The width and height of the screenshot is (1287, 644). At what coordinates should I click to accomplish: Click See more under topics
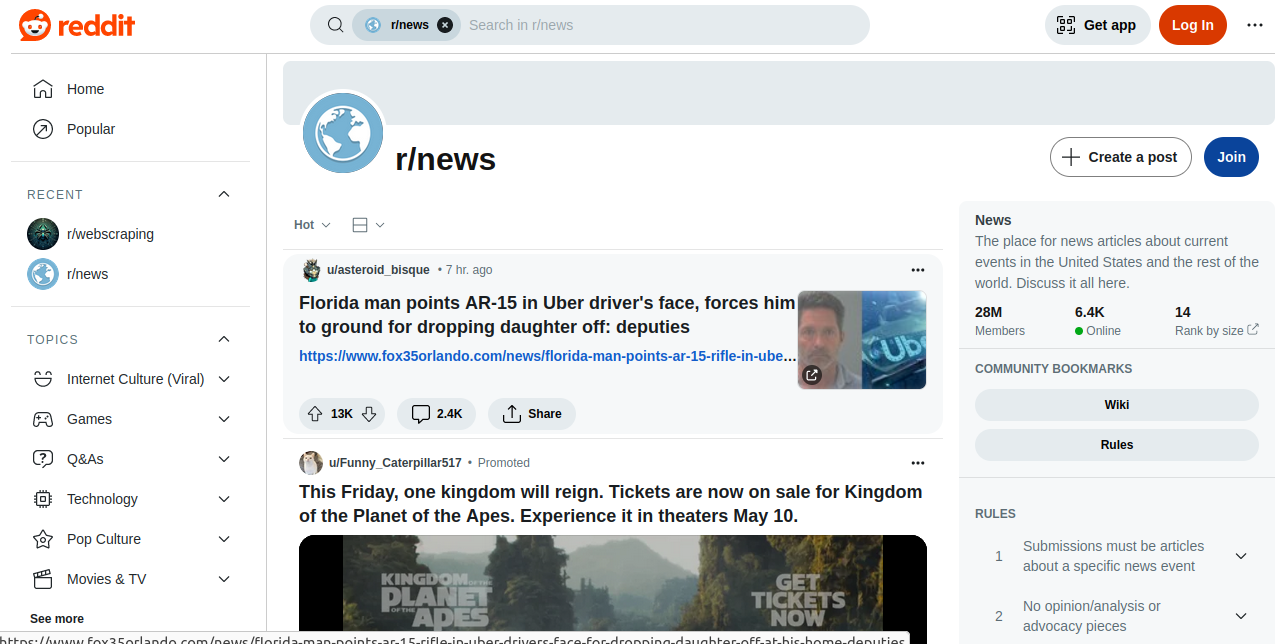[x=57, y=619]
